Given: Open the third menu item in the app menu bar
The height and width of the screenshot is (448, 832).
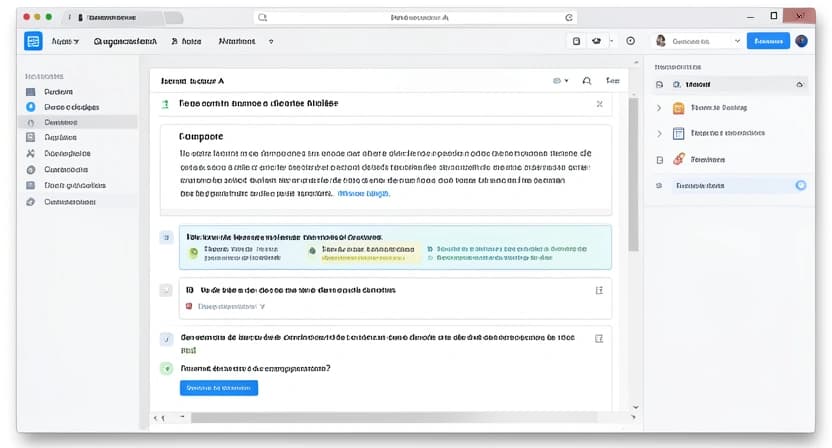Looking at the screenshot, I should (x=186, y=41).
